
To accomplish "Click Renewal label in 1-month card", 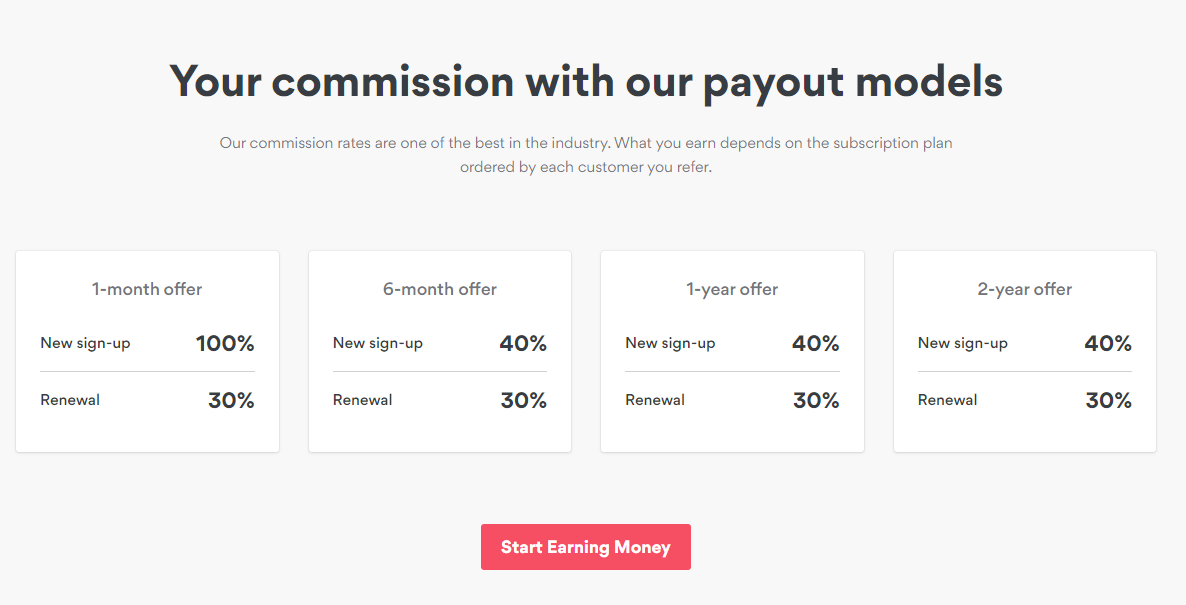I will pyautogui.click(x=70, y=400).
